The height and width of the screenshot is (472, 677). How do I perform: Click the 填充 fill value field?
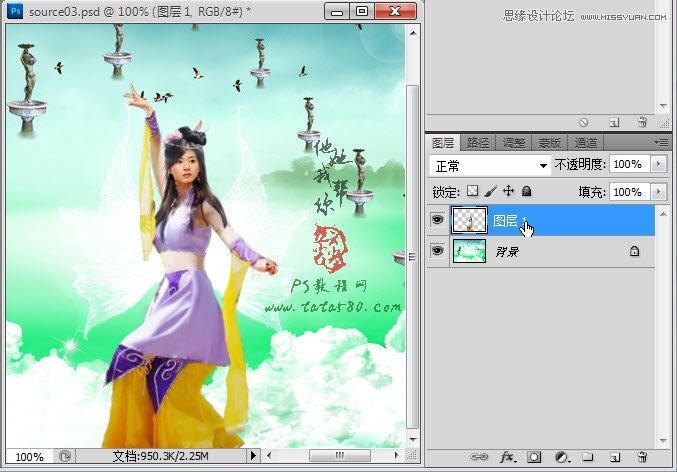tap(630, 191)
